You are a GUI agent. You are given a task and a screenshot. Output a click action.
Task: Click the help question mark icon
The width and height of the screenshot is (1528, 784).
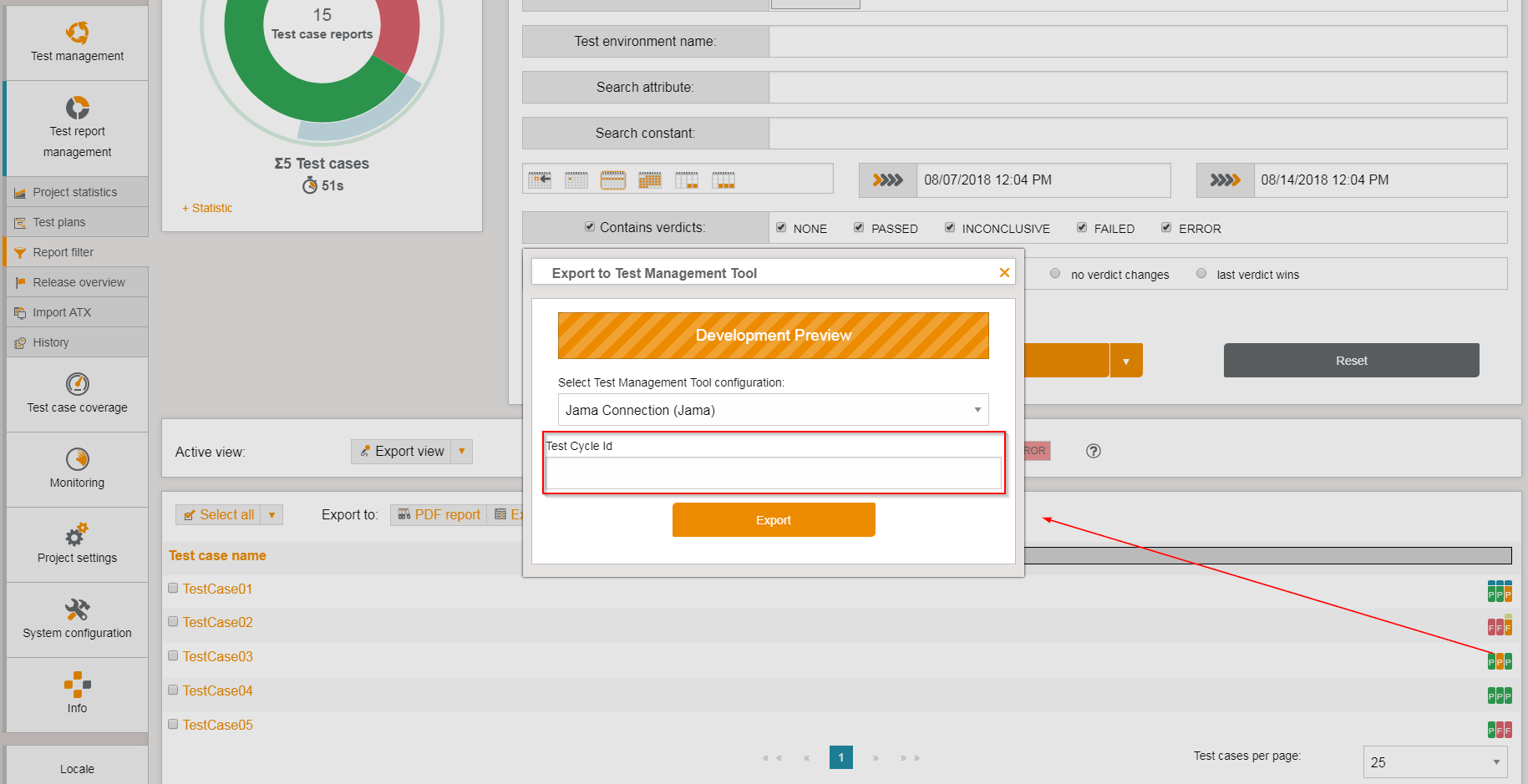tap(1093, 451)
